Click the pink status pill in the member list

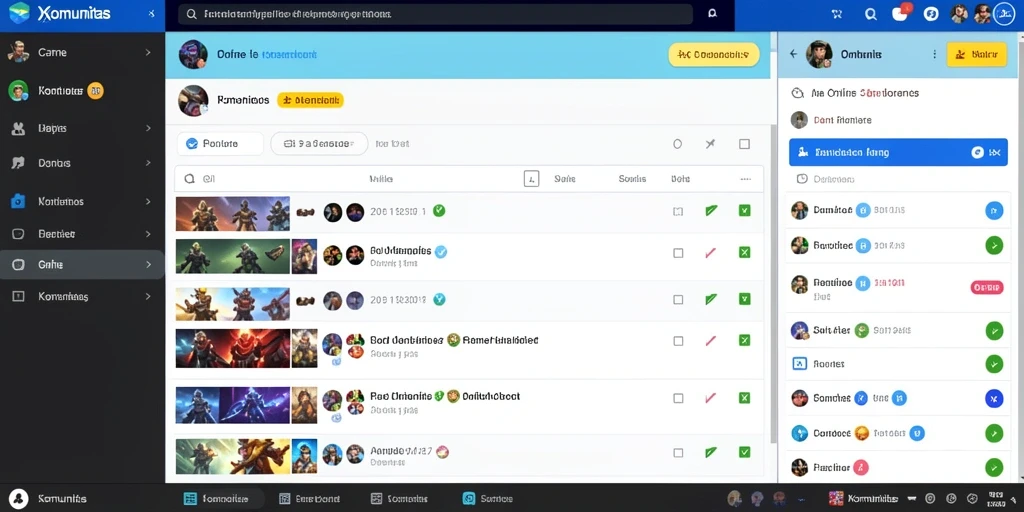tap(987, 287)
